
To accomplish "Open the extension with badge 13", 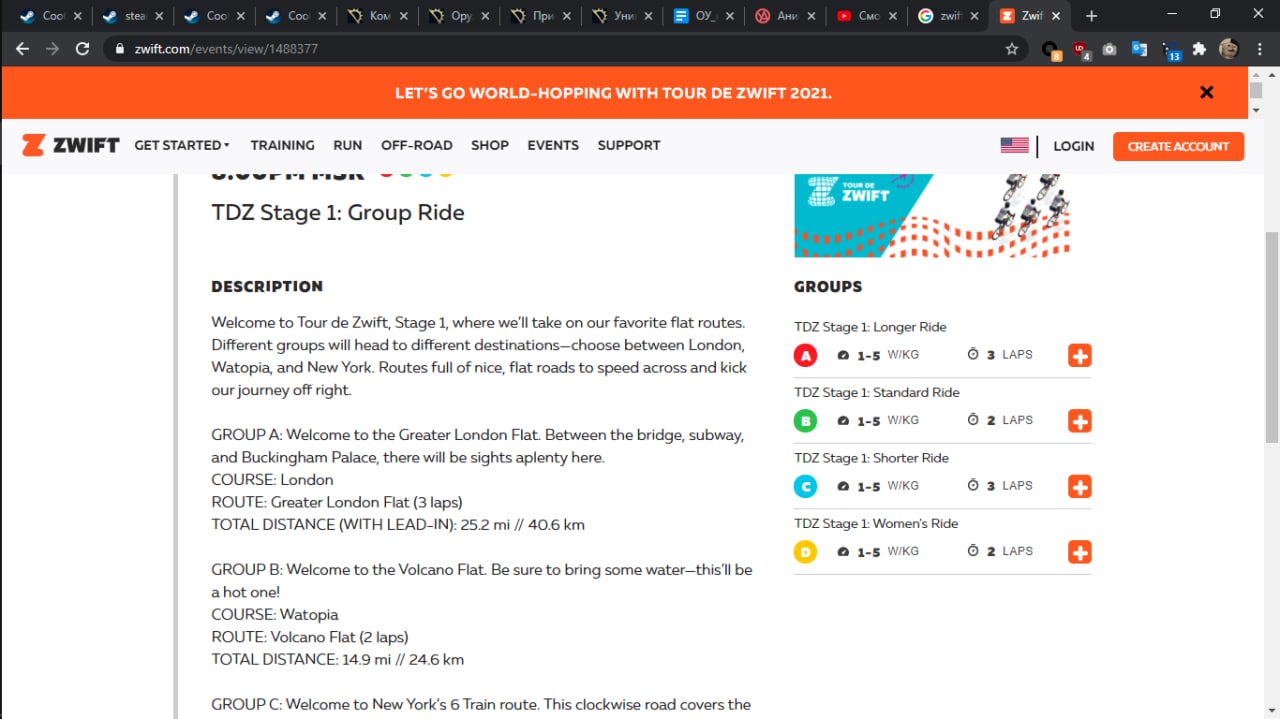I will click(1171, 50).
